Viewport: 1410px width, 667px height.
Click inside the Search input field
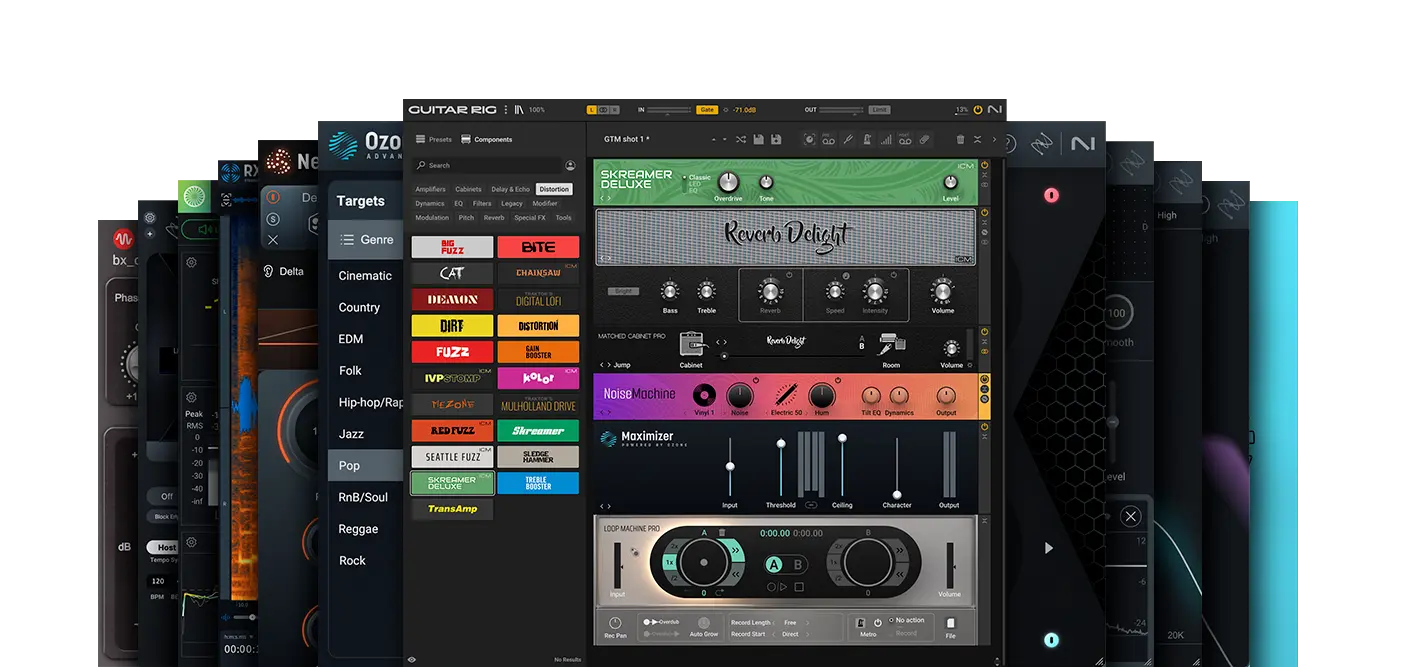click(488, 165)
